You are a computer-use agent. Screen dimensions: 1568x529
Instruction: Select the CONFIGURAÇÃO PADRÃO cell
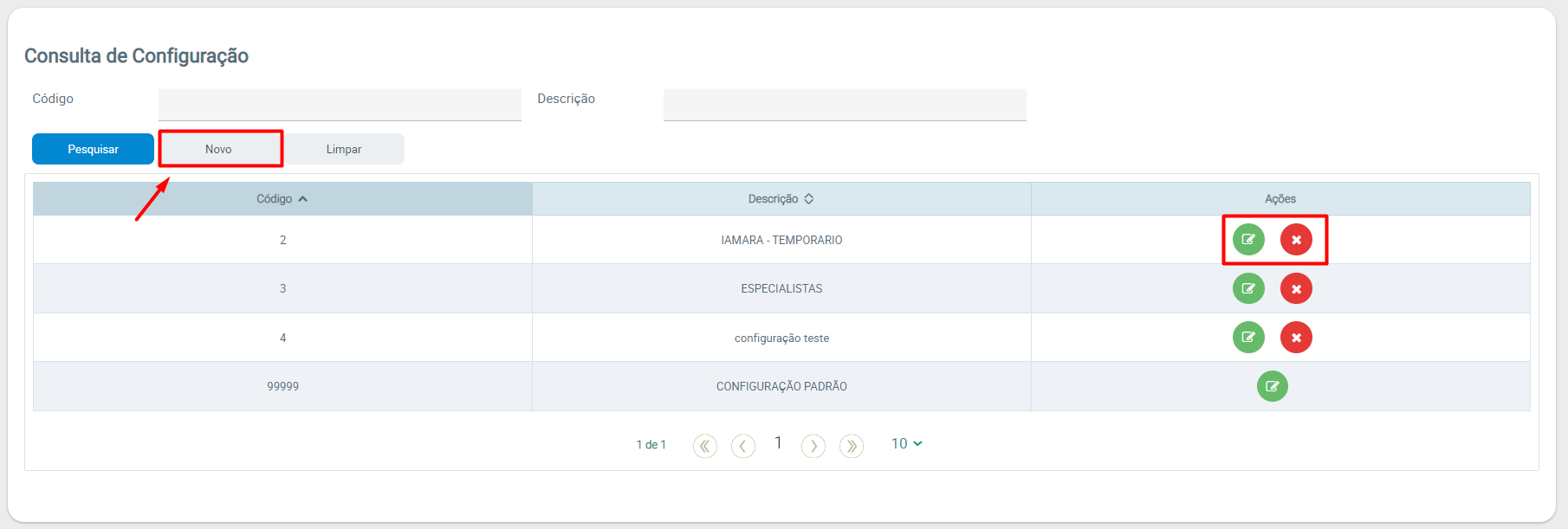(781, 386)
